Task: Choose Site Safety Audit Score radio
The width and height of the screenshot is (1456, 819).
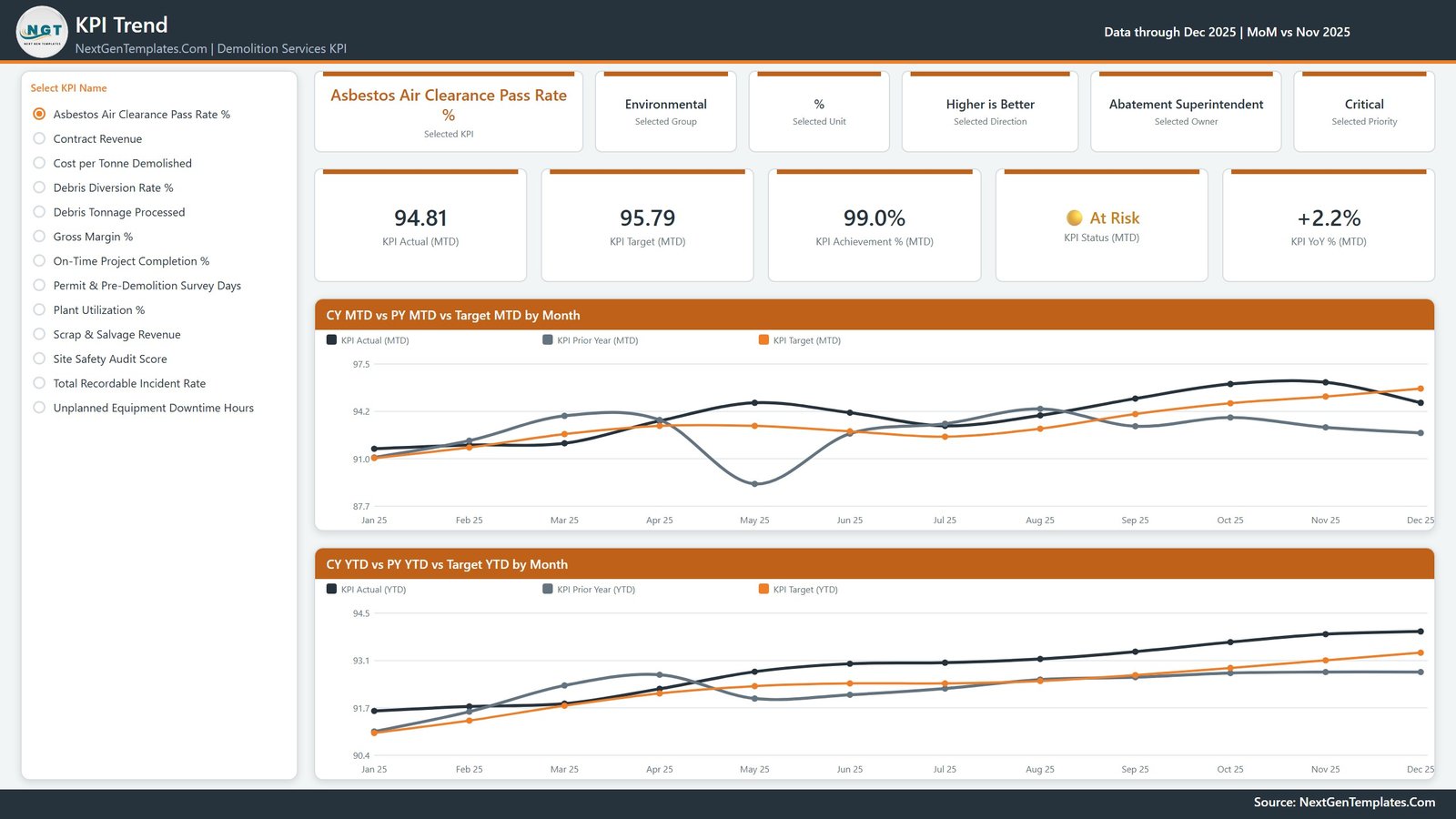Action: click(39, 359)
